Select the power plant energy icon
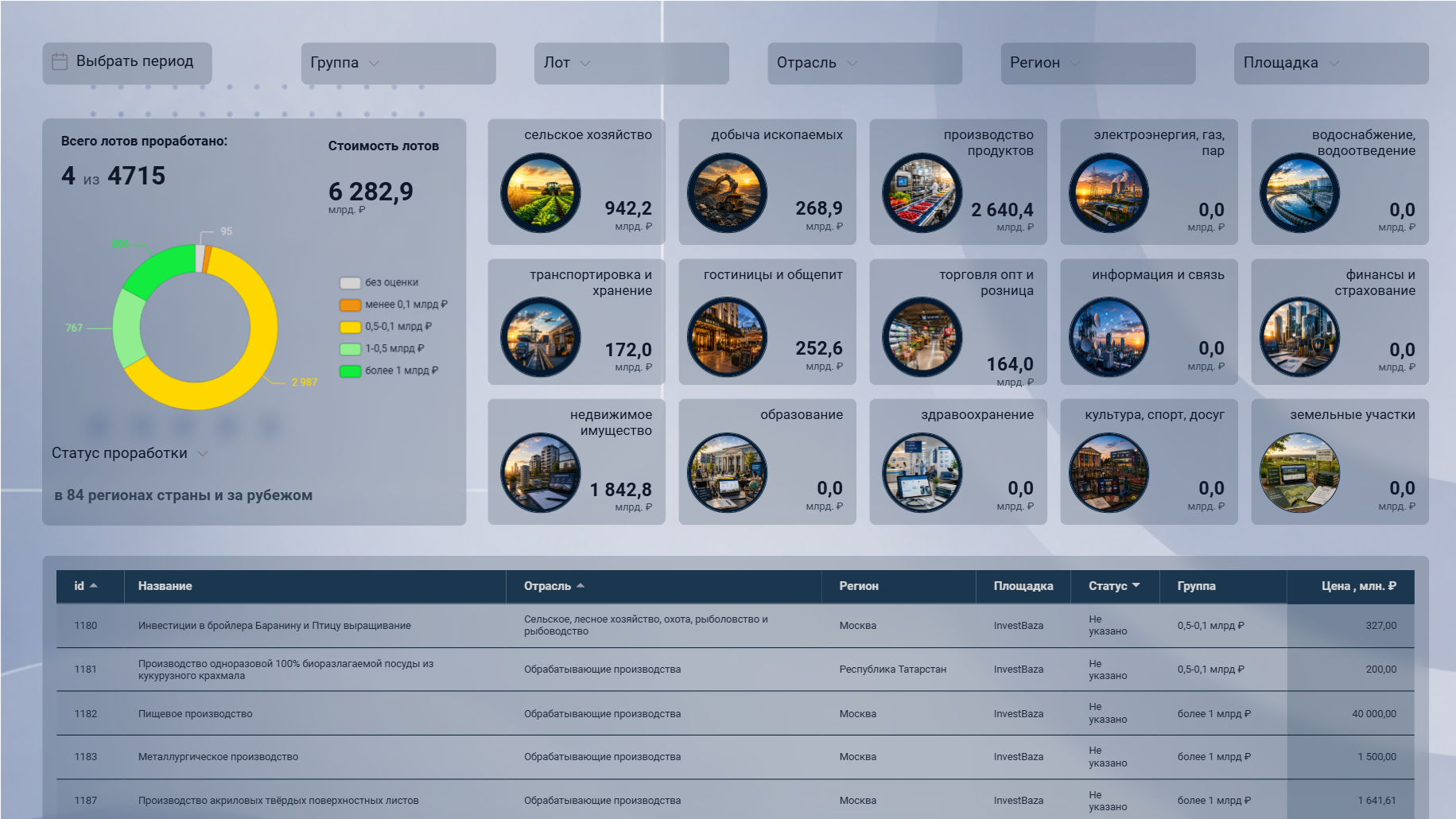Viewport: 1456px width, 819px height. tap(1109, 193)
